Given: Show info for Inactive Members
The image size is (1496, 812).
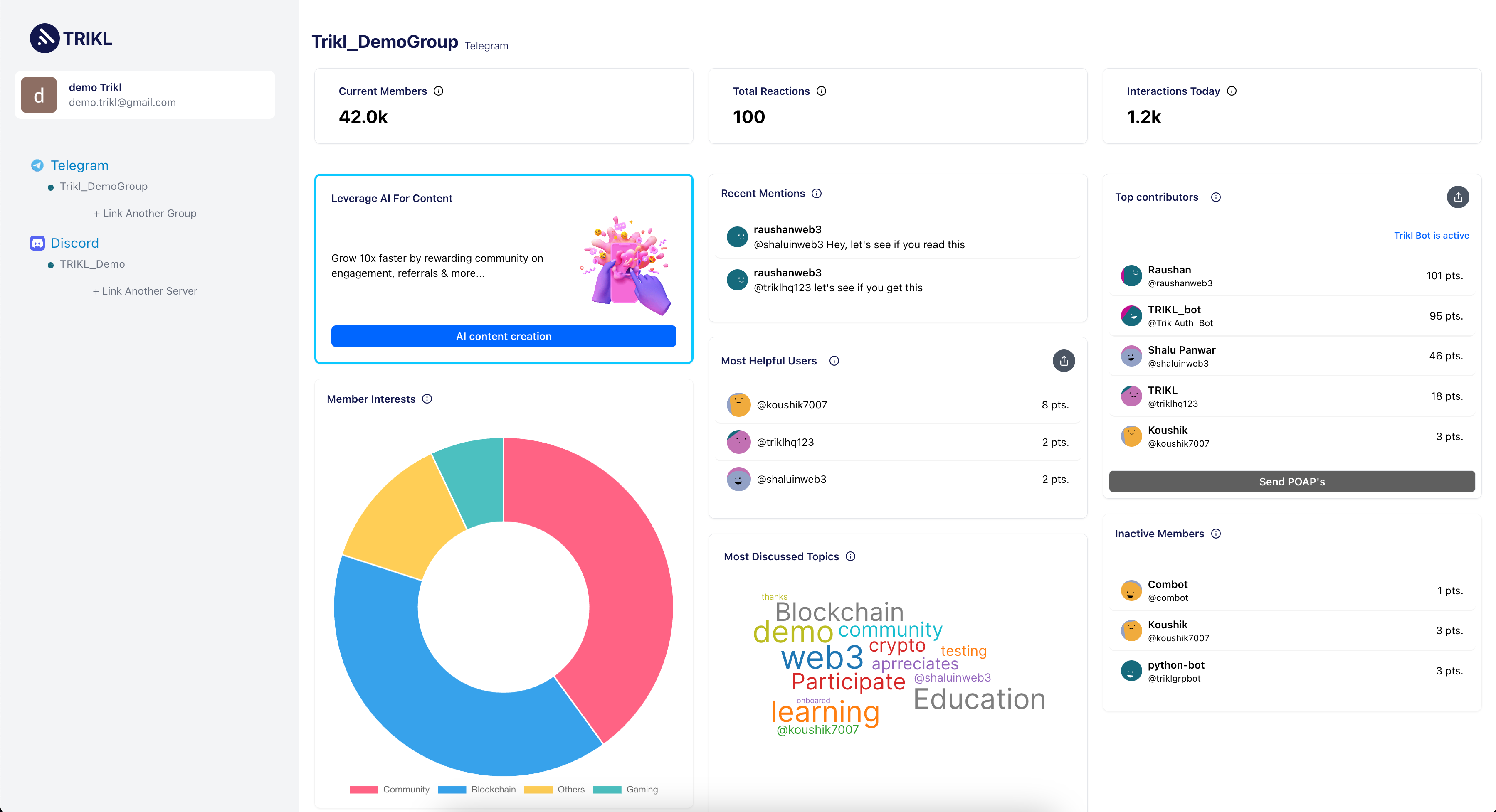Looking at the screenshot, I should pyautogui.click(x=1215, y=534).
